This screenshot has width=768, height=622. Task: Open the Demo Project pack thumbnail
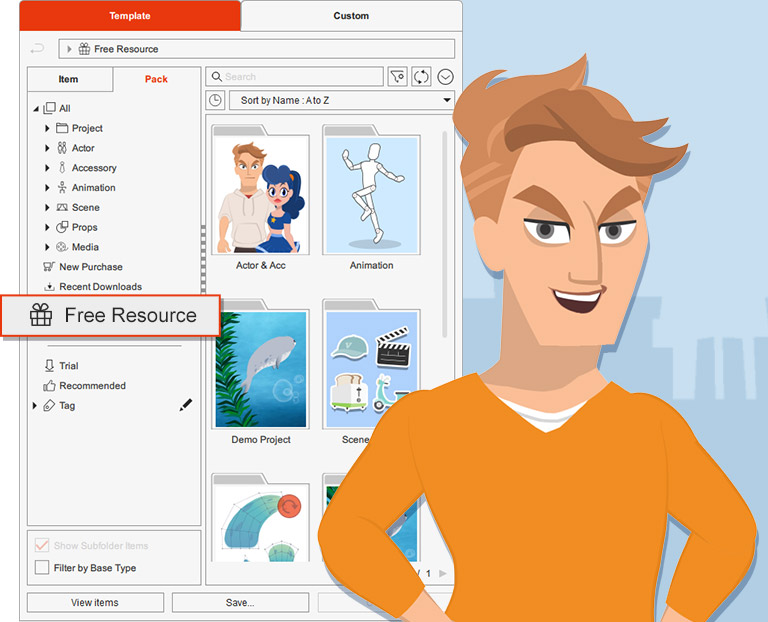[x=260, y=370]
